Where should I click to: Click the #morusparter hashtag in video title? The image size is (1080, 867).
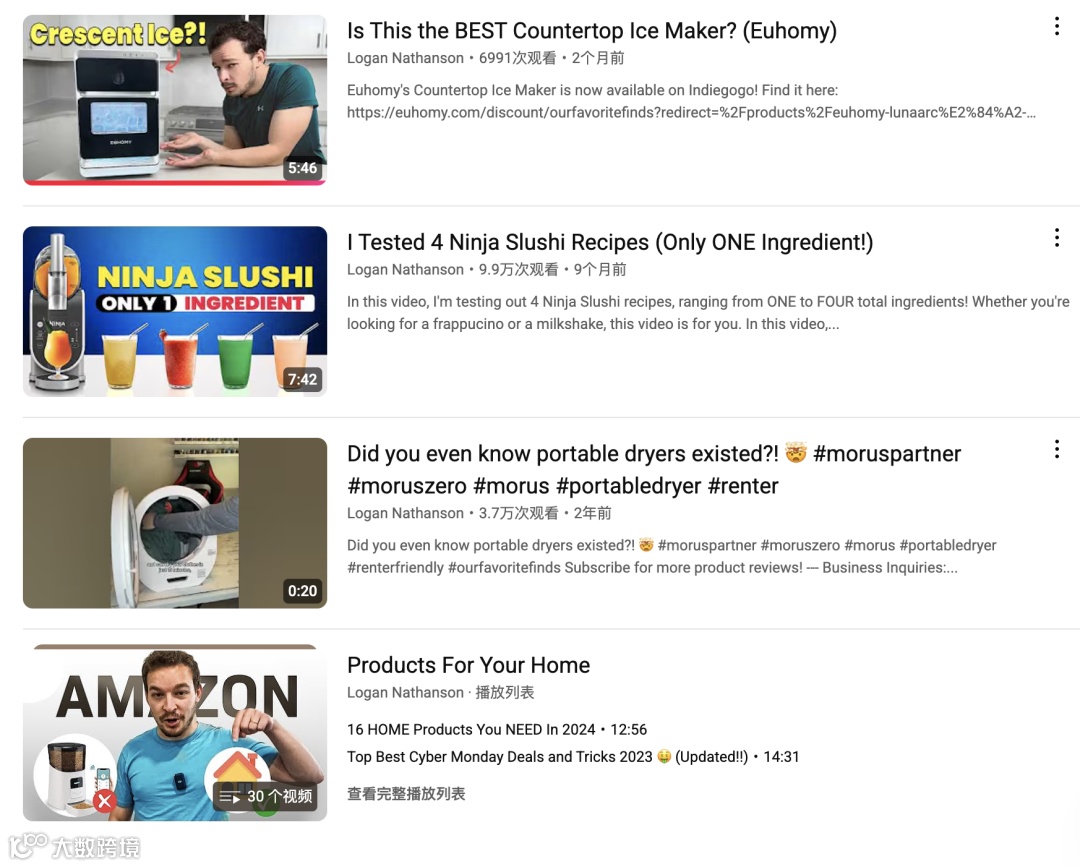[x=886, y=454]
